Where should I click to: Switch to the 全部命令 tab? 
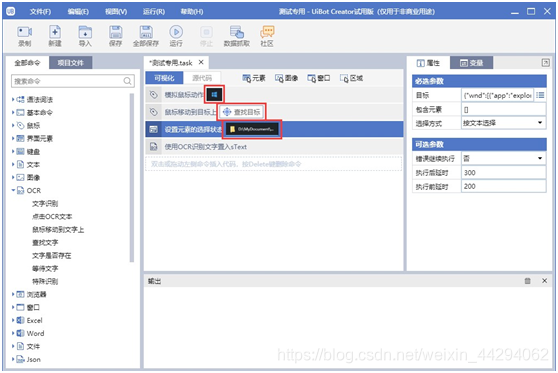click(27, 63)
